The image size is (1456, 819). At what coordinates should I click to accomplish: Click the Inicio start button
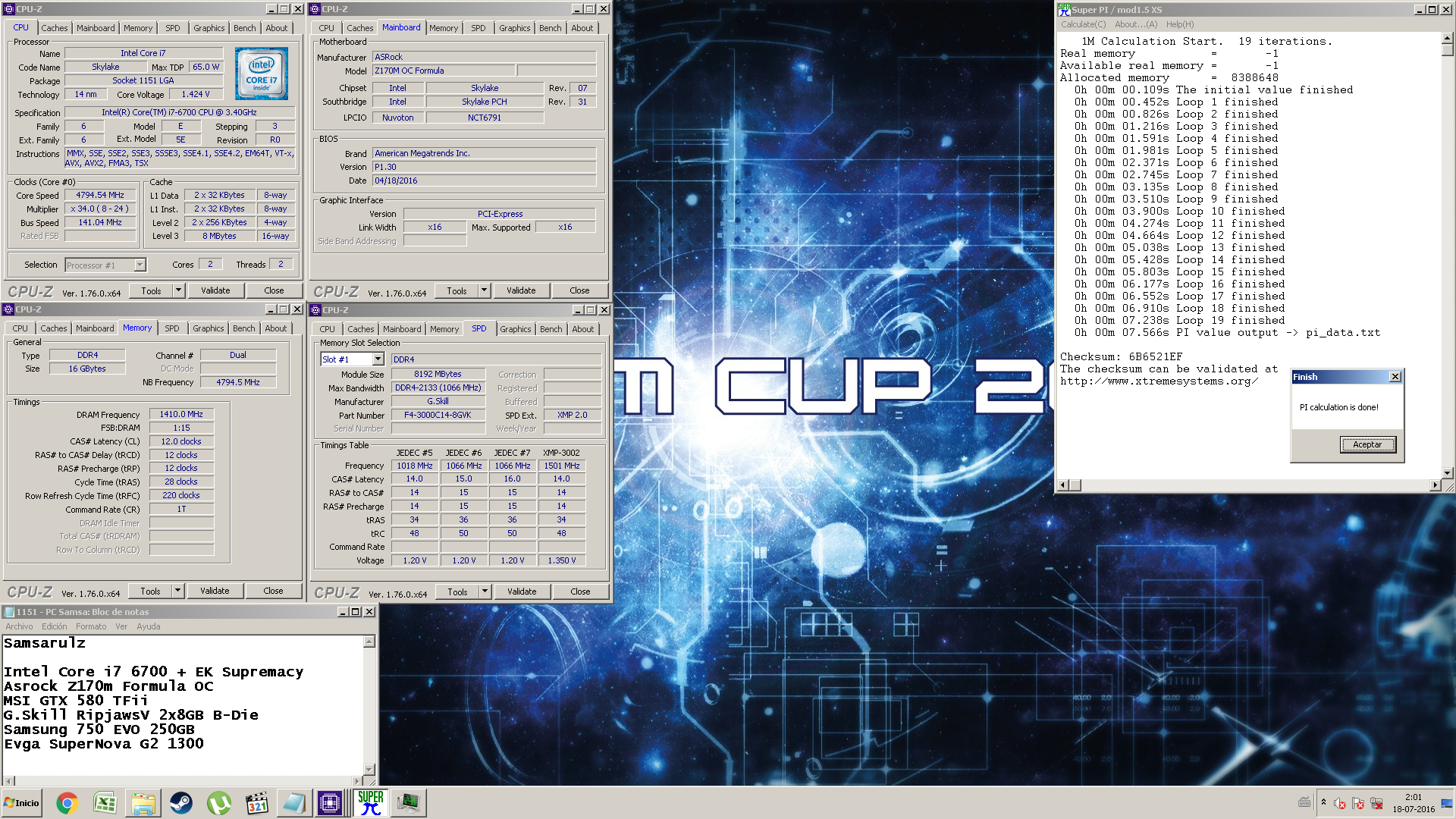(21, 803)
